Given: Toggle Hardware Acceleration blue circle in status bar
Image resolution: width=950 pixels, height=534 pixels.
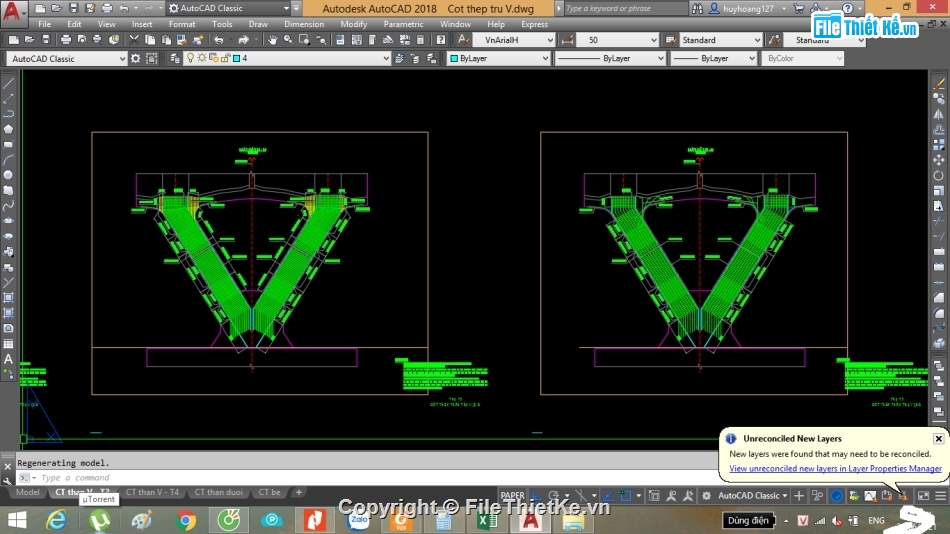Looking at the screenshot, I should pos(836,495).
